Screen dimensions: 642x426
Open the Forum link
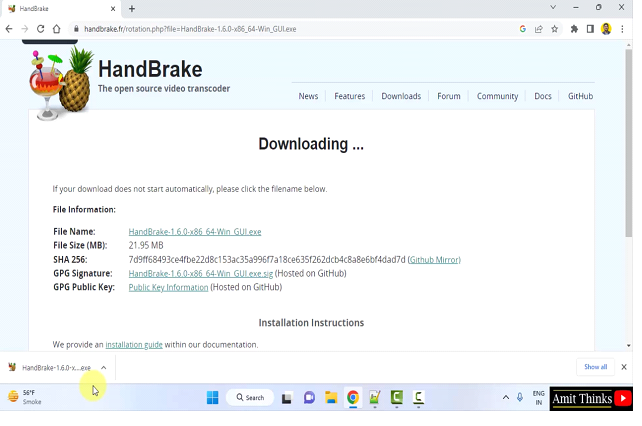click(x=449, y=96)
